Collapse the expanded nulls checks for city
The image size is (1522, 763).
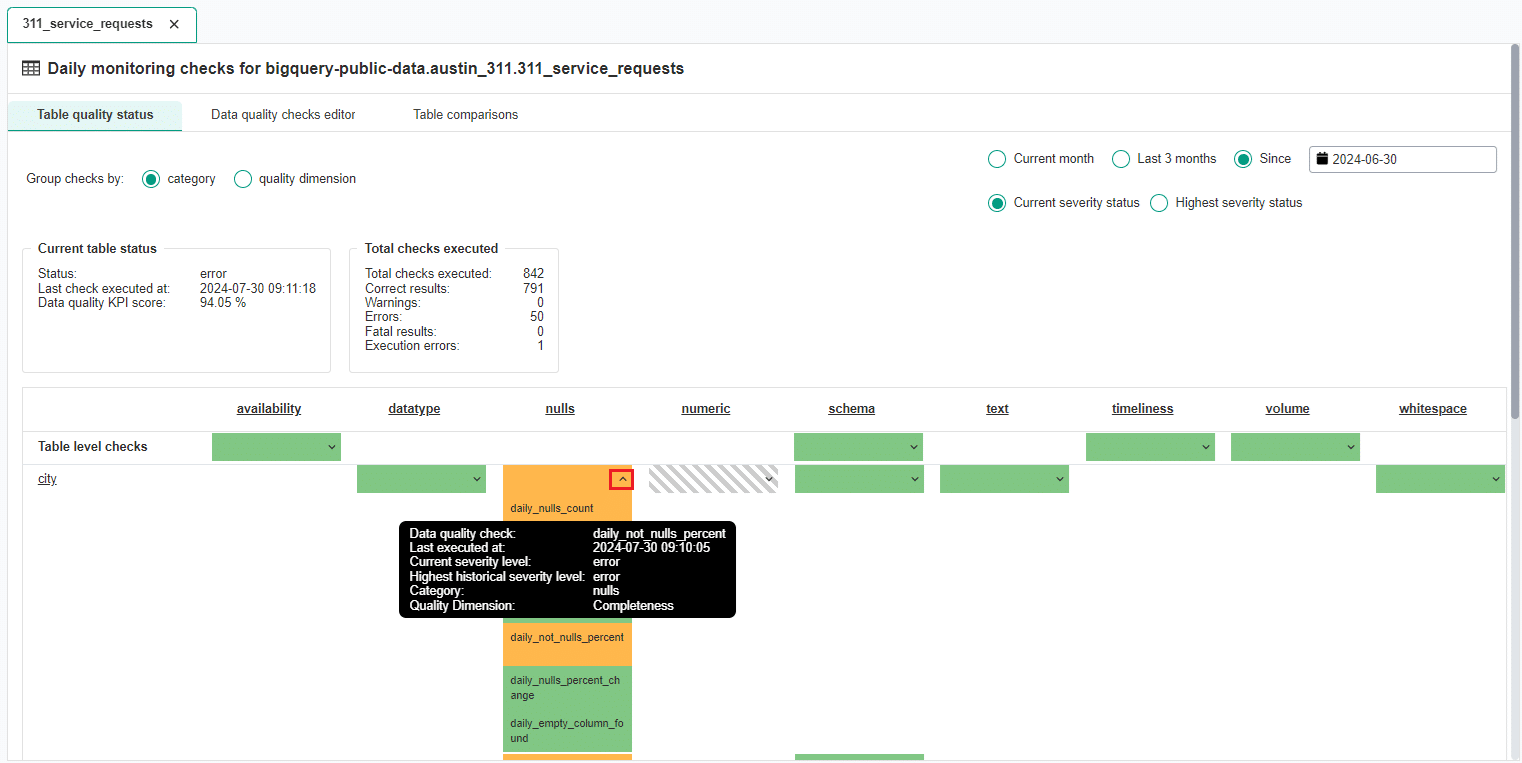623,479
